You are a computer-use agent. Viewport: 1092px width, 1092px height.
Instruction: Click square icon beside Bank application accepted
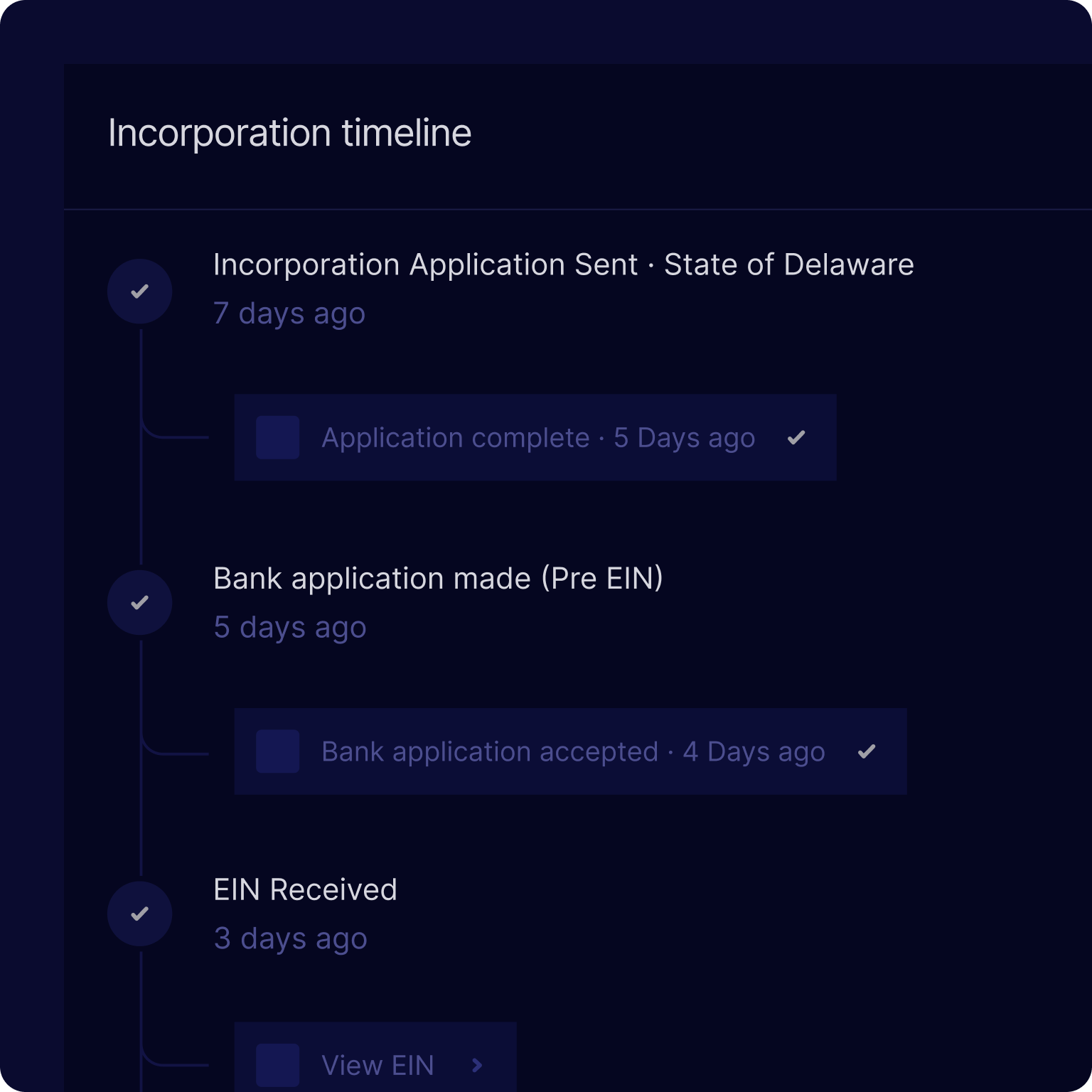point(277,751)
